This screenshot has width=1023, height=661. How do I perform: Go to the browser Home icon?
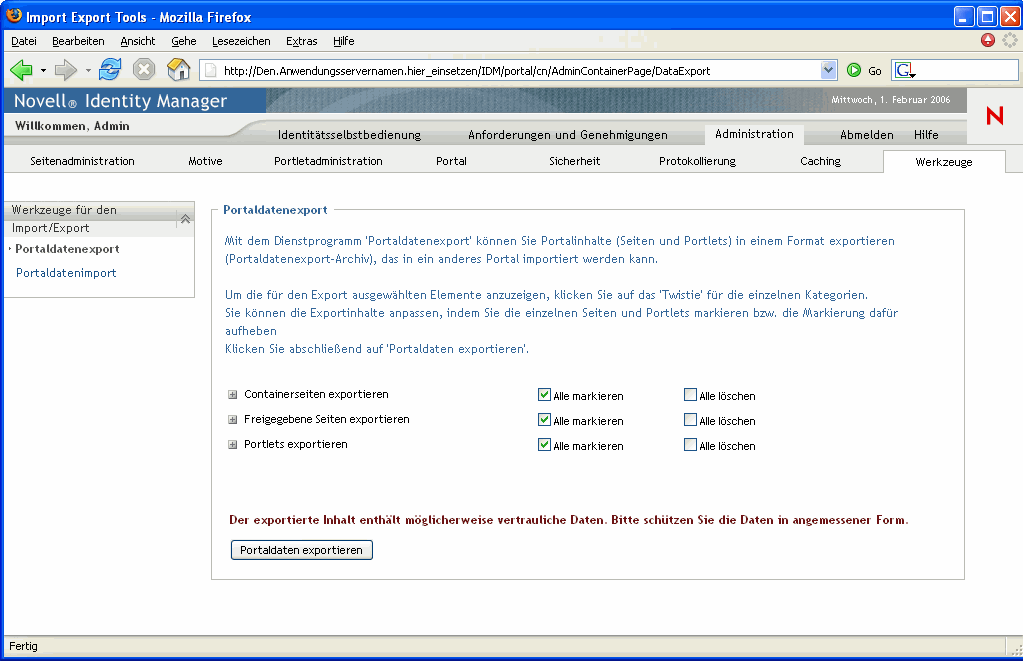pyautogui.click(x=178, y=70)
